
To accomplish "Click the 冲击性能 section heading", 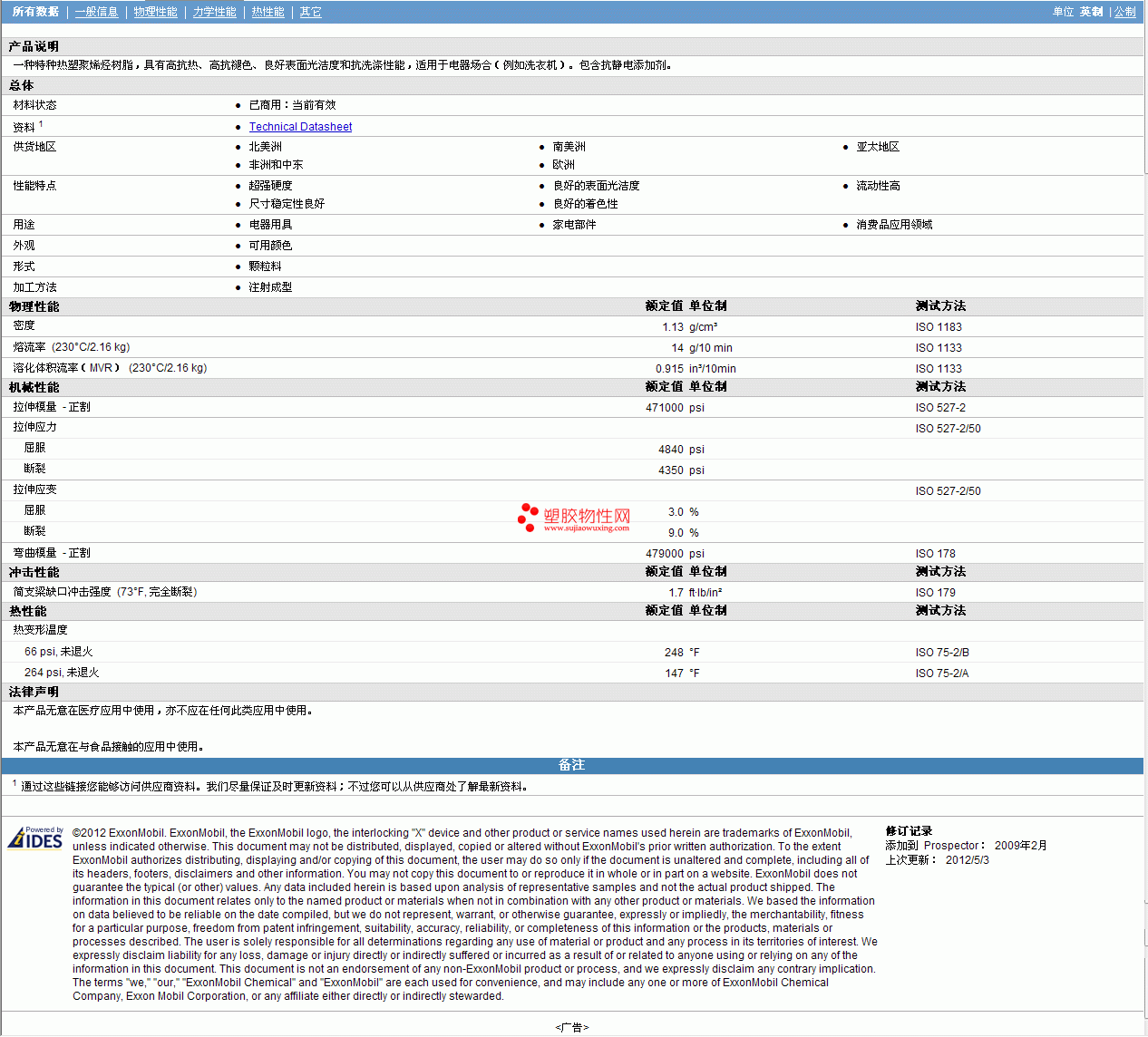I will pos(34,572).
